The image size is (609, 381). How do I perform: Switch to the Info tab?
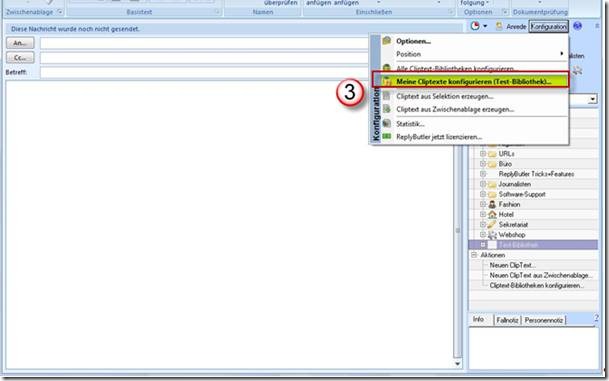pos(479,319)
